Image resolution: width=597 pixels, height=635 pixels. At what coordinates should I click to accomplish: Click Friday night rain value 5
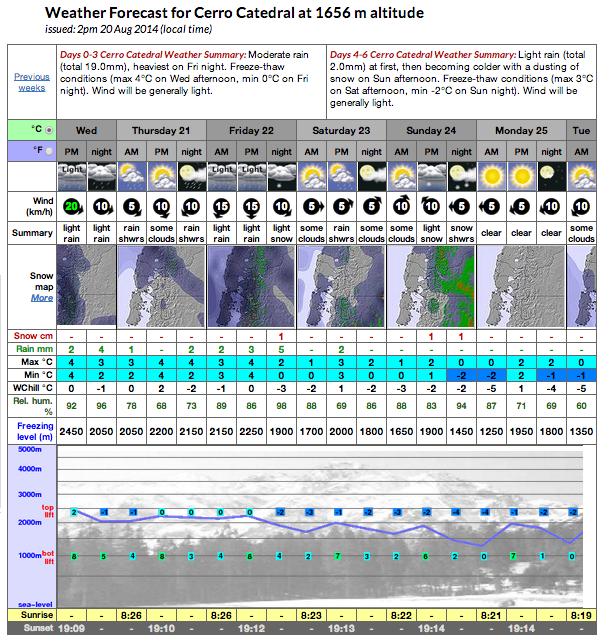[x=281, y=349]
